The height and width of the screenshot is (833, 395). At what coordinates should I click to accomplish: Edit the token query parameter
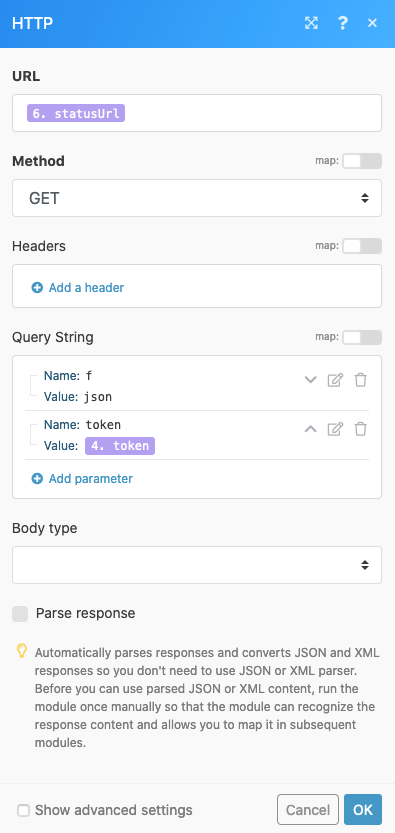pos(335,429)
